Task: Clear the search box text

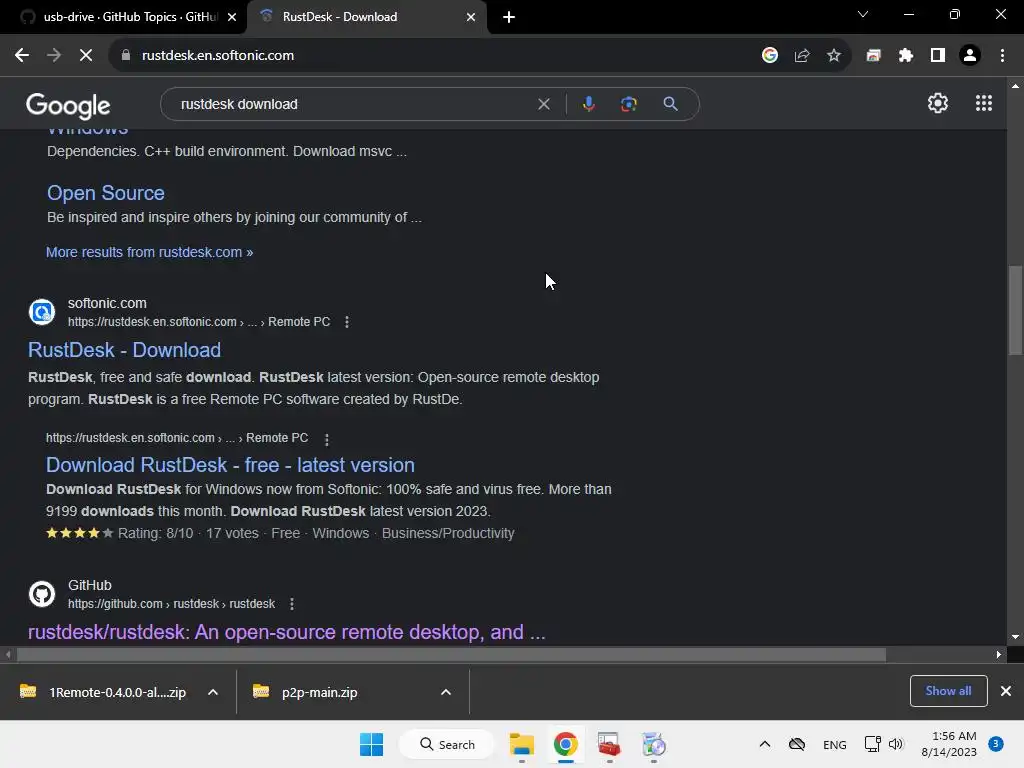Action: pos(543,104)
